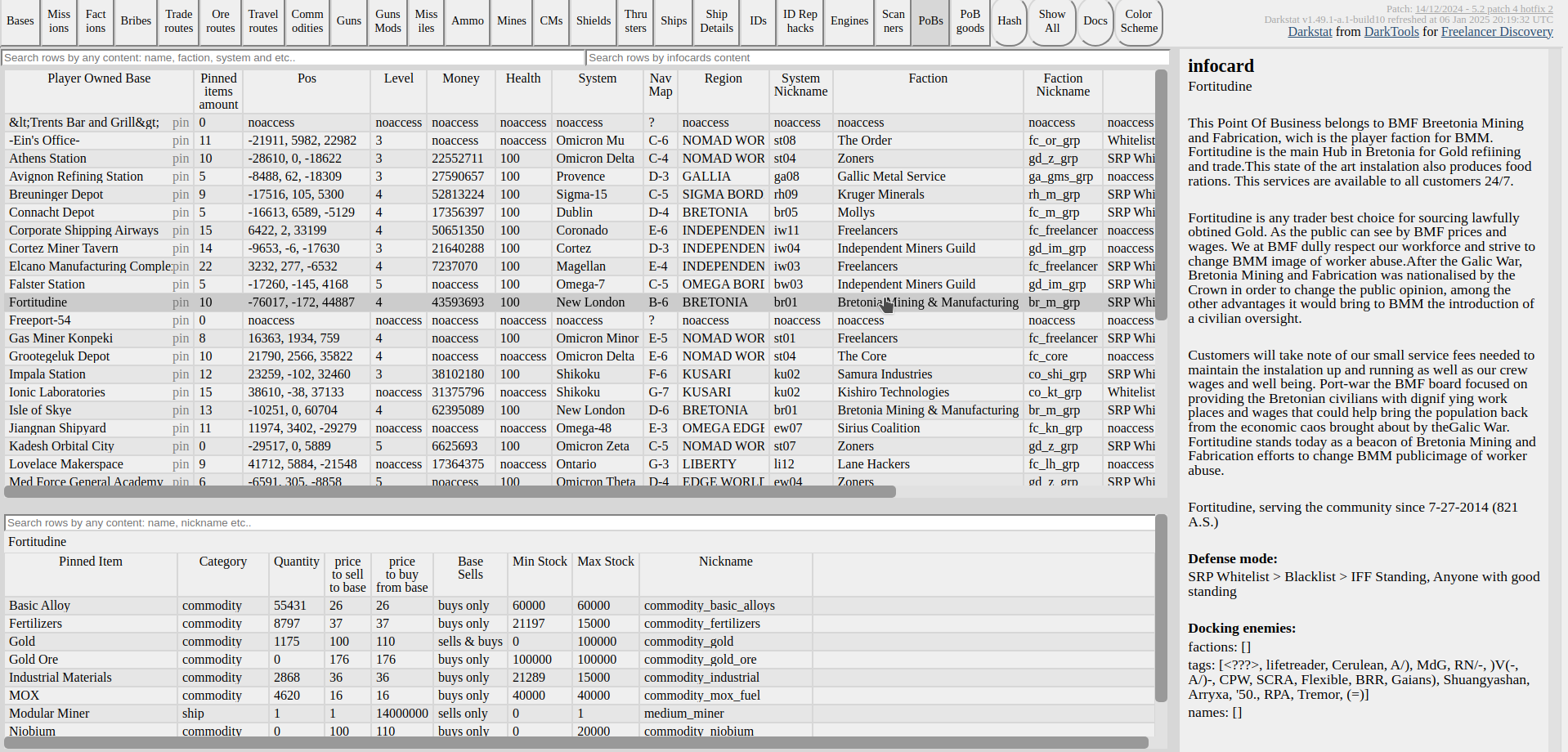Image resolution: width=1568 pixels, height=752 pixels.
Task: Click the goods table horizontal scrollbar
Action: tap(576, 743)
